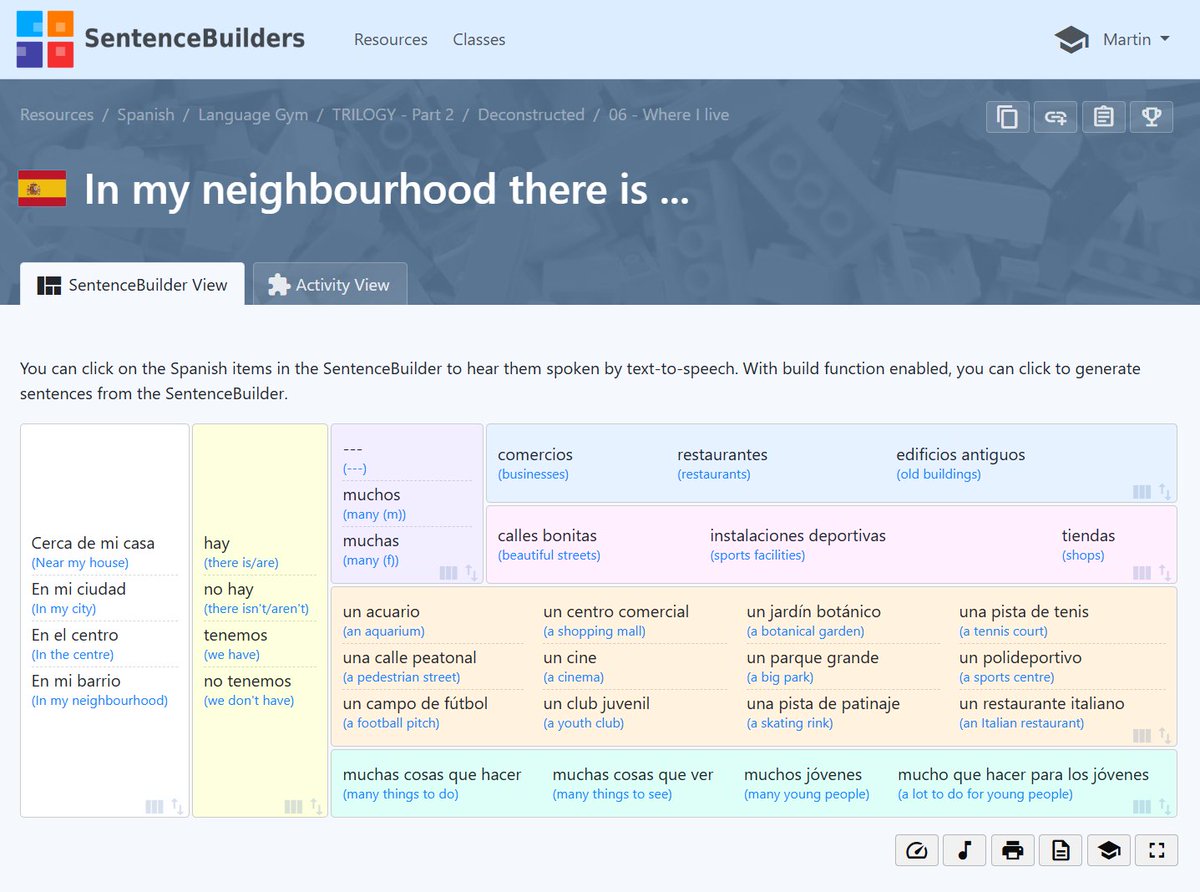The width and height of the screenshot is (1200, 892).
Task: Click the copy resource icon in header
Action: click(x=1007, y=117)
